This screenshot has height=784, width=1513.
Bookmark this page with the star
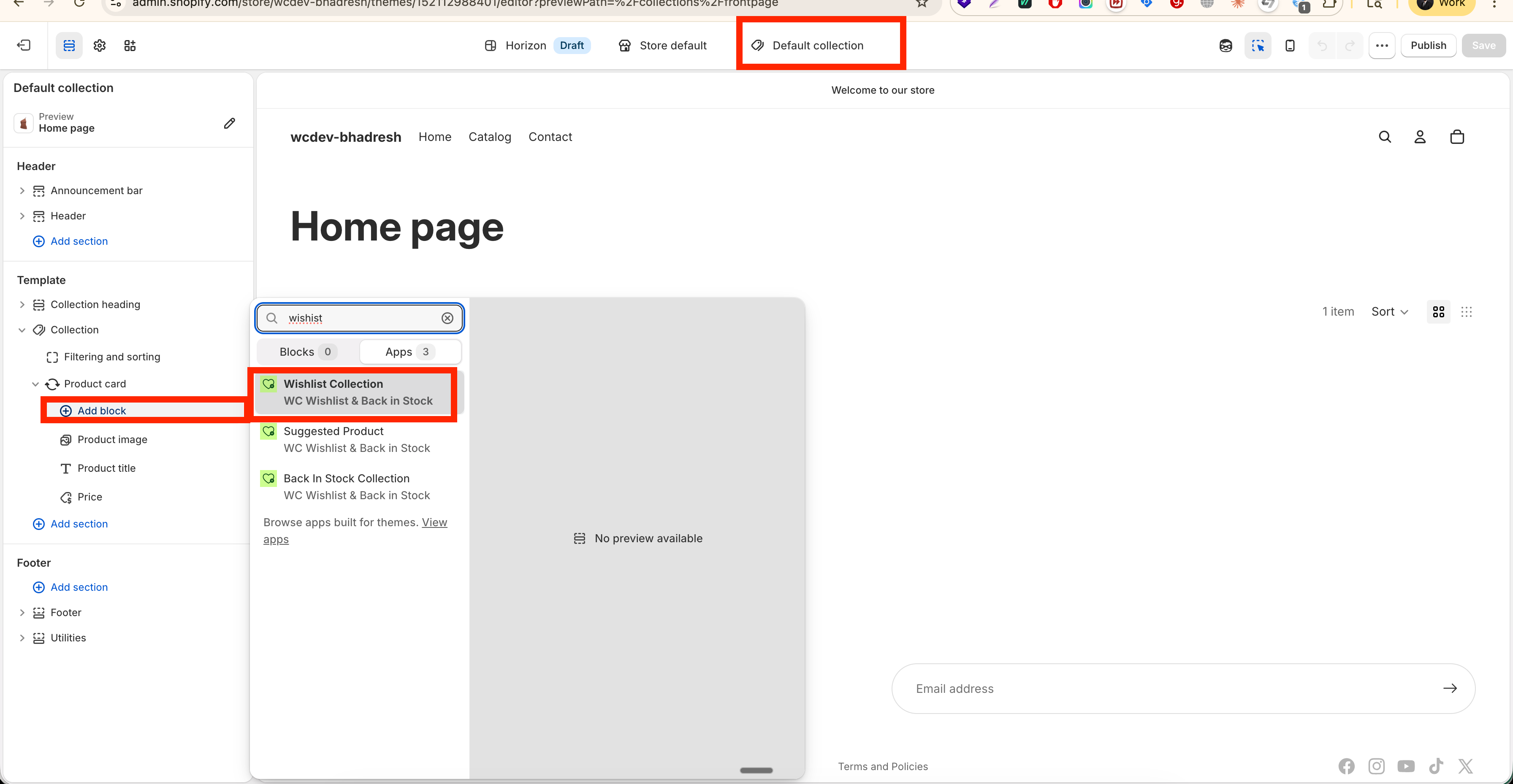pos(922,3)
